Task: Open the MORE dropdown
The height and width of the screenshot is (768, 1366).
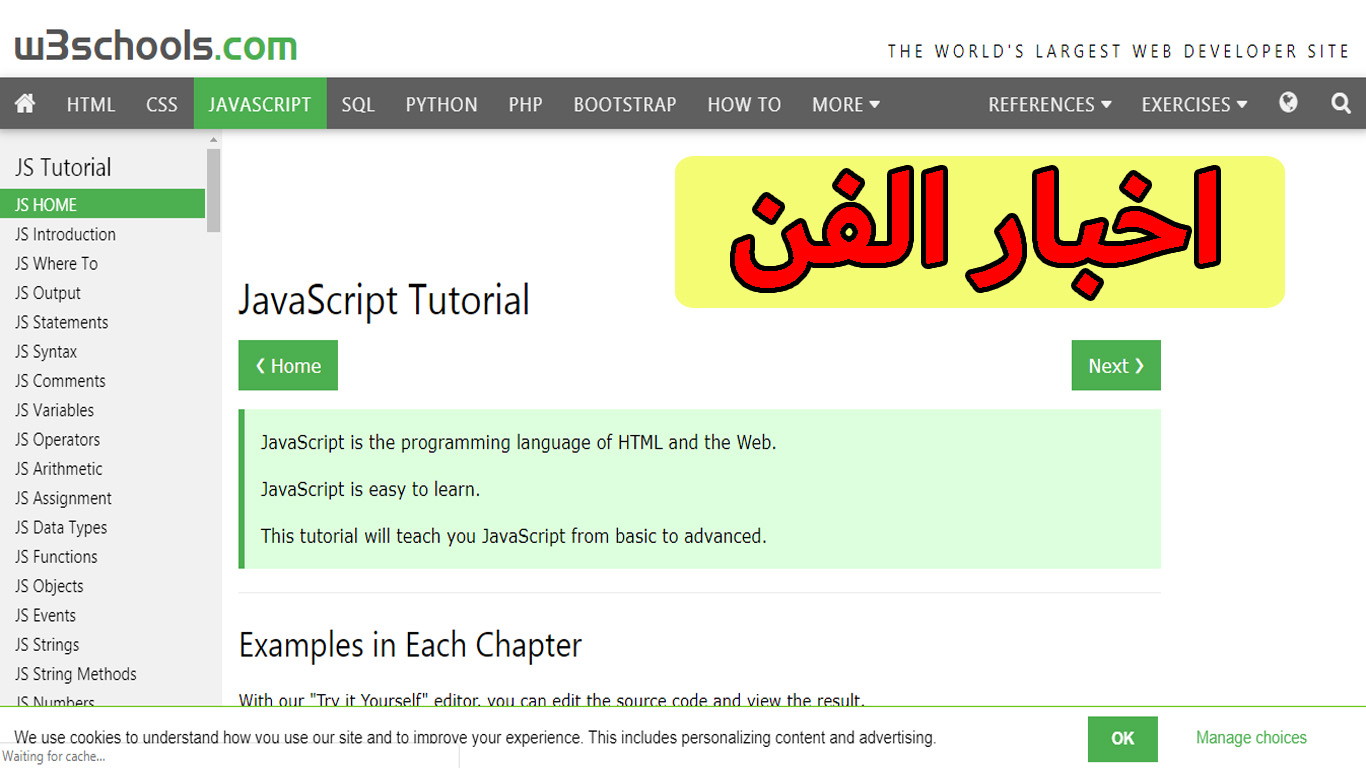Action: click(845, 103)
